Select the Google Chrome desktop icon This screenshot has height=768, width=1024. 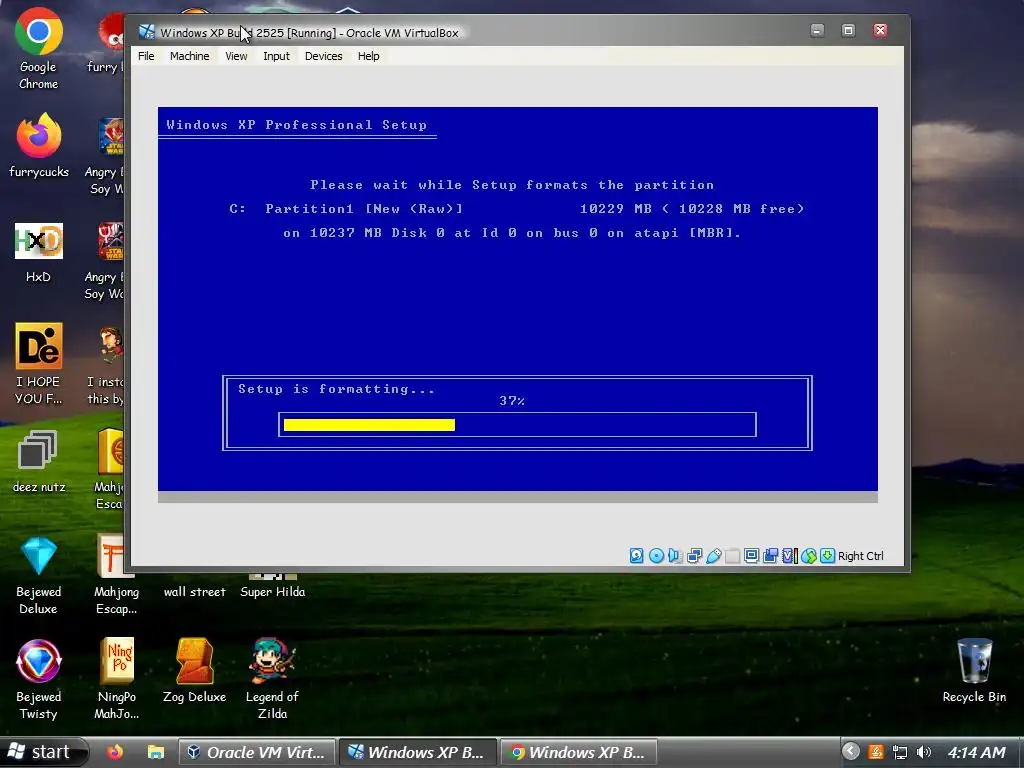(x=39, y=49)
